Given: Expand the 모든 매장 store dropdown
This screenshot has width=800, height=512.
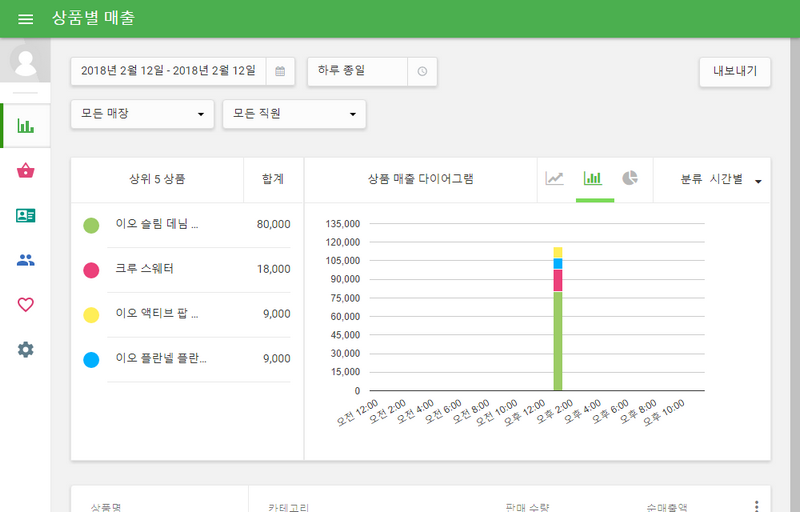Looking at the screenshot, I should coord(142,114).
